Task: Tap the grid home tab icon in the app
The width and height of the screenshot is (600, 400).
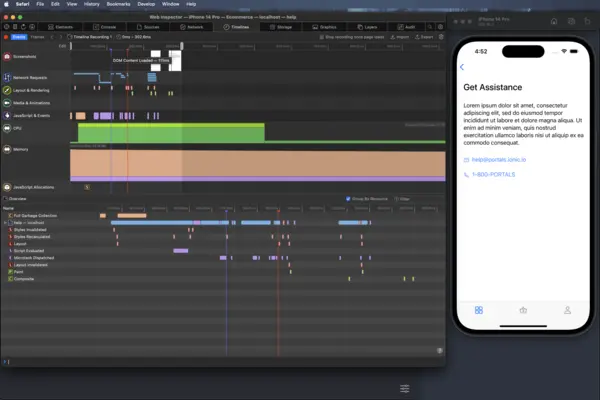Action: [x=478, y=310]
